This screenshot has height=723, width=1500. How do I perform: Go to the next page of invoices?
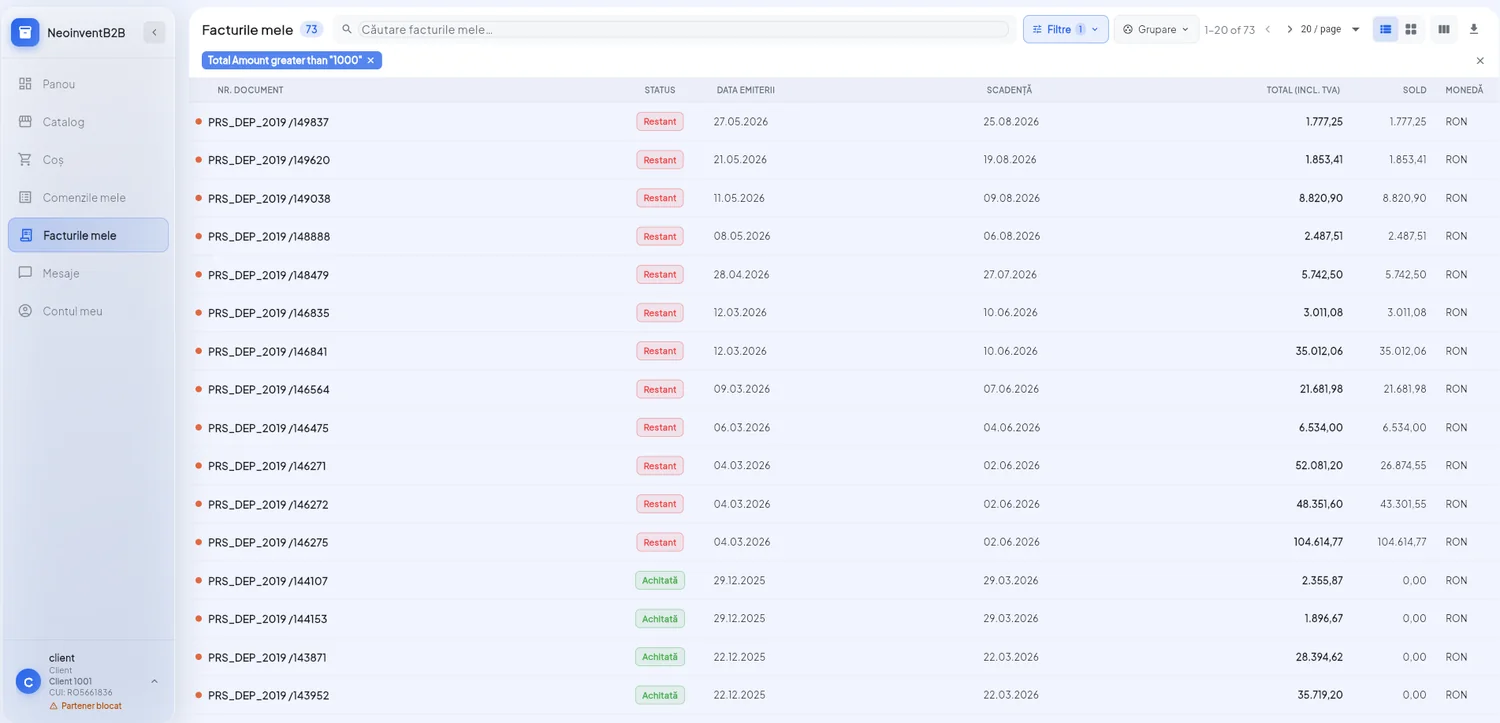coord(1289,30)
